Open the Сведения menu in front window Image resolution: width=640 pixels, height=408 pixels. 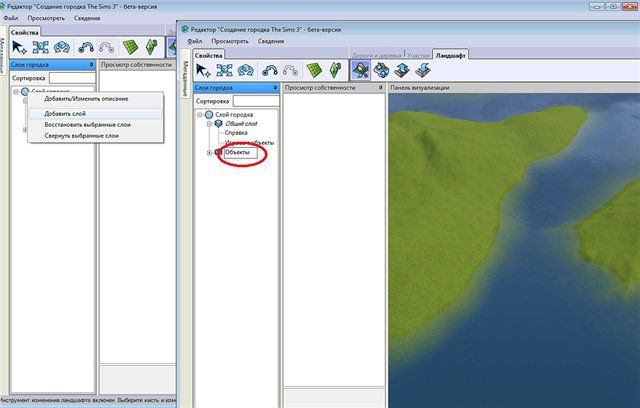click(271, 41)
